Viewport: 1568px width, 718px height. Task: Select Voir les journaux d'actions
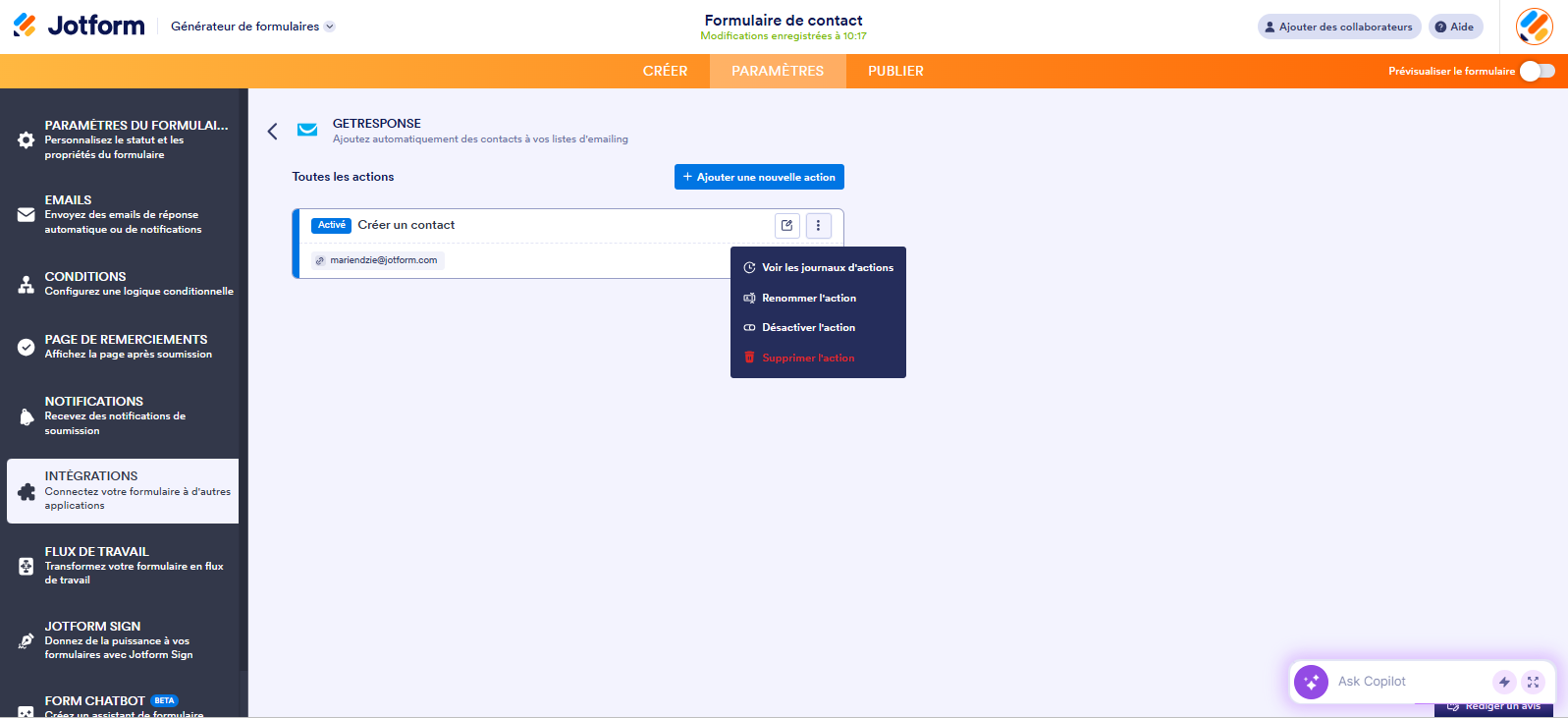click(x=818, y=267)
